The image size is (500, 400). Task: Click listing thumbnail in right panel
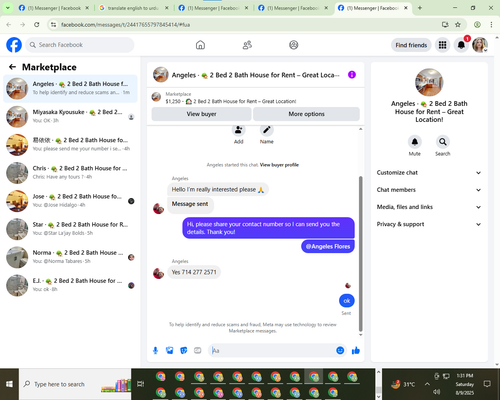point(429,82)
